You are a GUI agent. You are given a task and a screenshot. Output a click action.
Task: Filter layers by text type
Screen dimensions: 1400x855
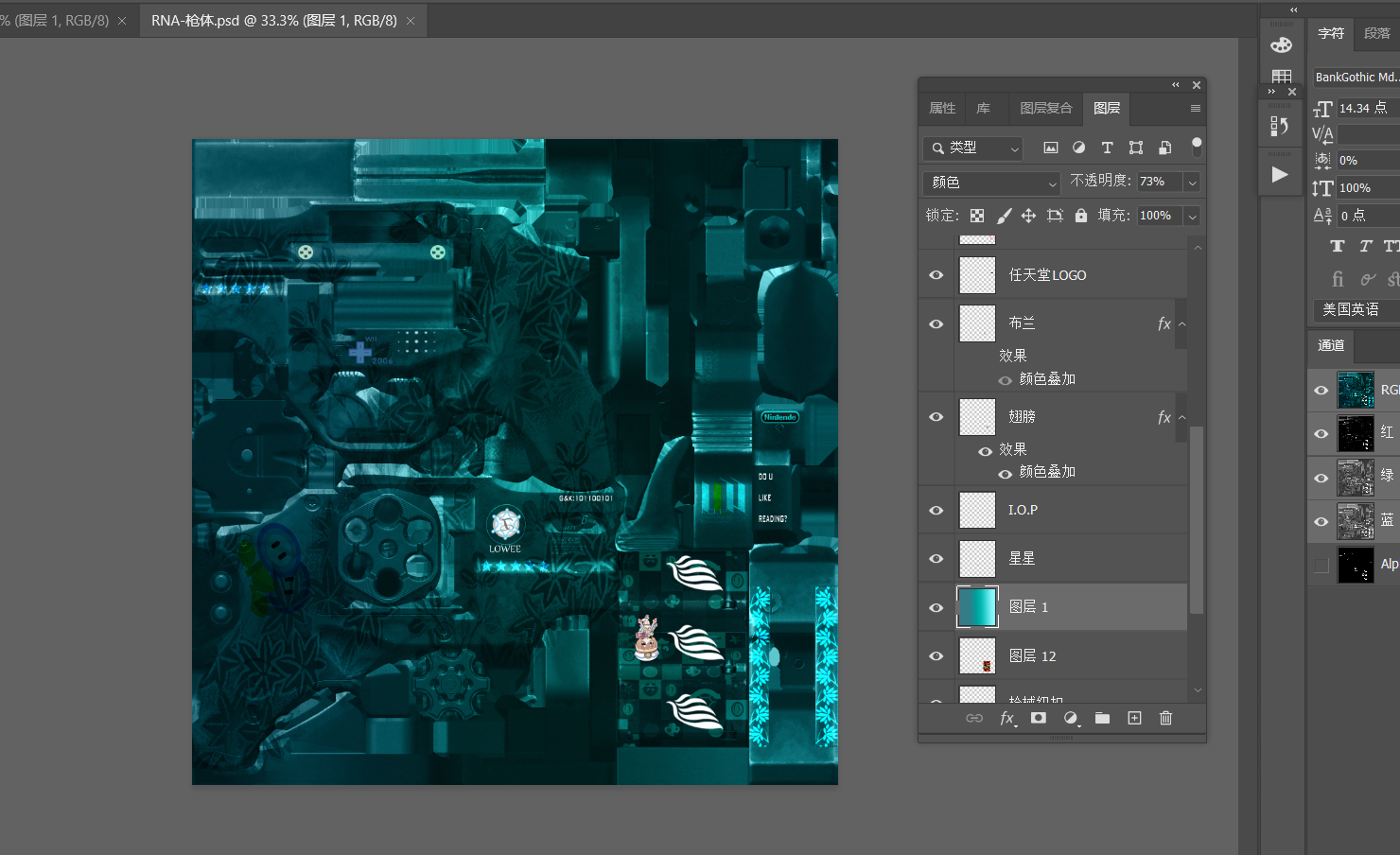tap(1107, 148)
